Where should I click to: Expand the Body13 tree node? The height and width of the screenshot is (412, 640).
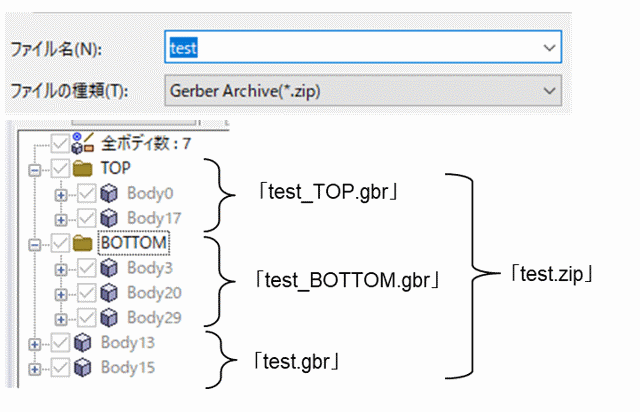point(36,343)
